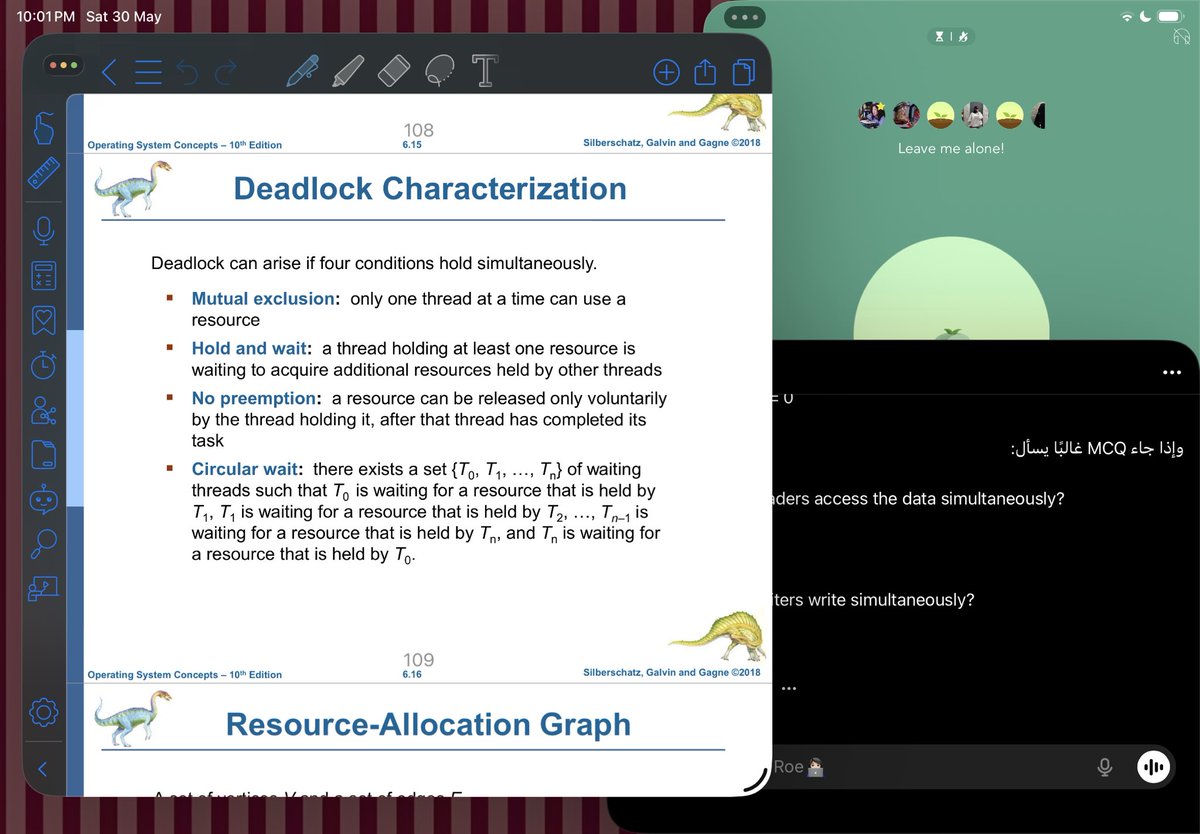Open search with the magnifier icon

[x=43, y=544]
